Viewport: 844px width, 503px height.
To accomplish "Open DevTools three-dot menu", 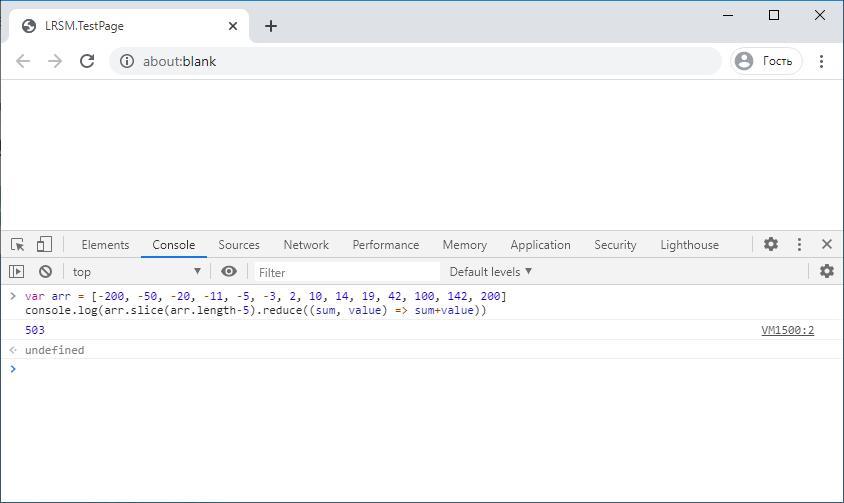I will pyautogui.click(x=799, y=244).
